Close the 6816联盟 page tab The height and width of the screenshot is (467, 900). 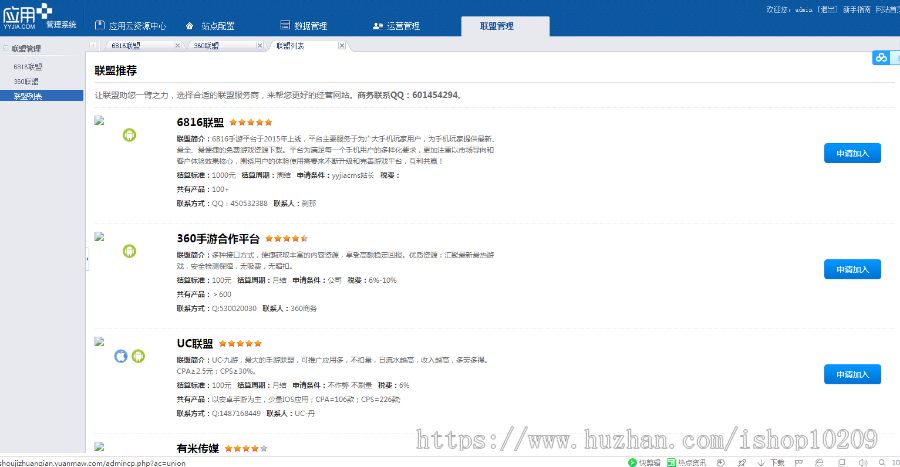point(177,45)
